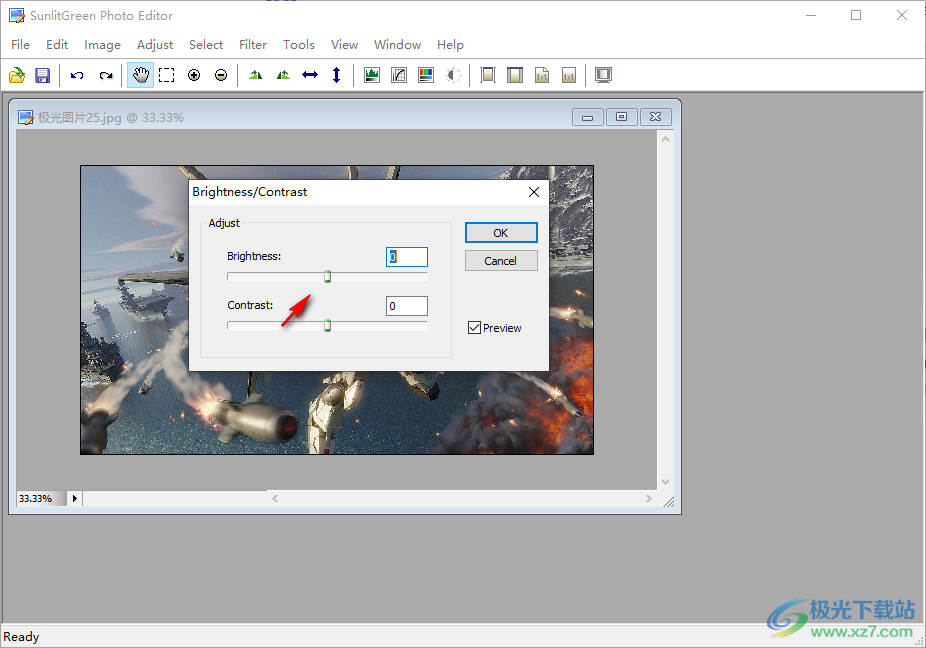
Task: Click the Zoom in icon
Action: click(x=194, y=75)
